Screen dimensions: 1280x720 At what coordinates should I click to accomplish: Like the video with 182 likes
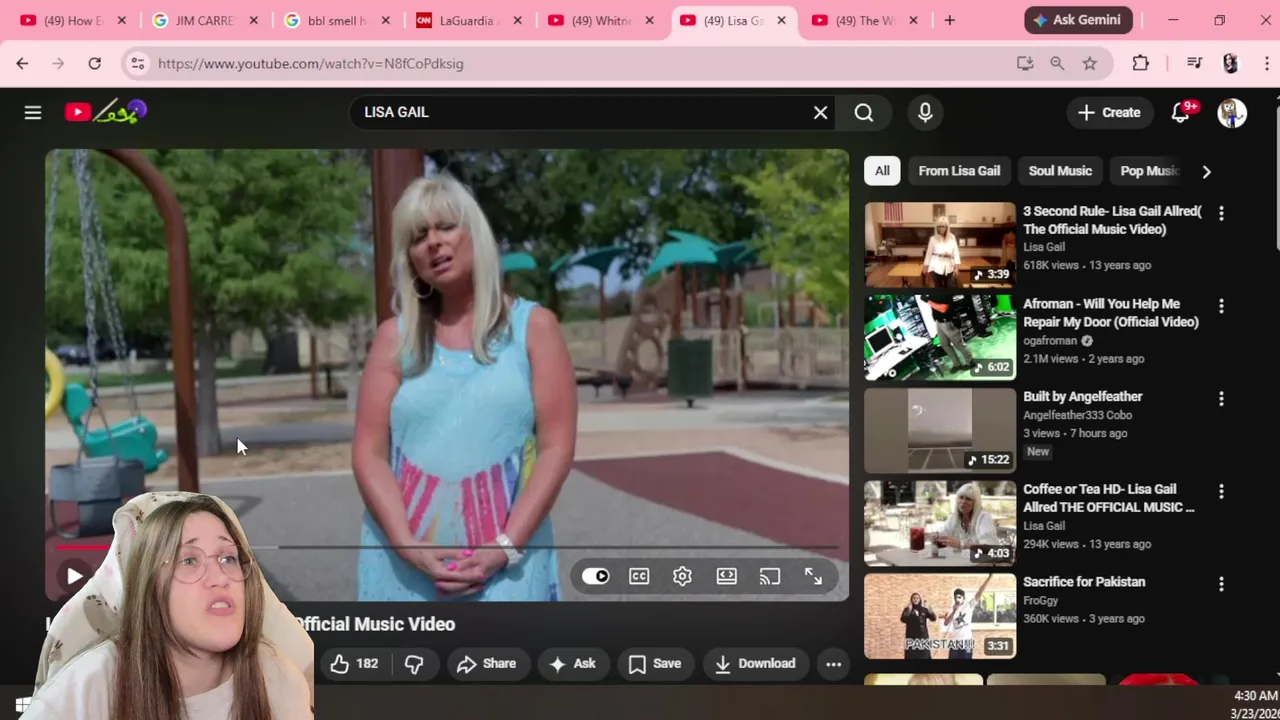click(x=353, y=663)
